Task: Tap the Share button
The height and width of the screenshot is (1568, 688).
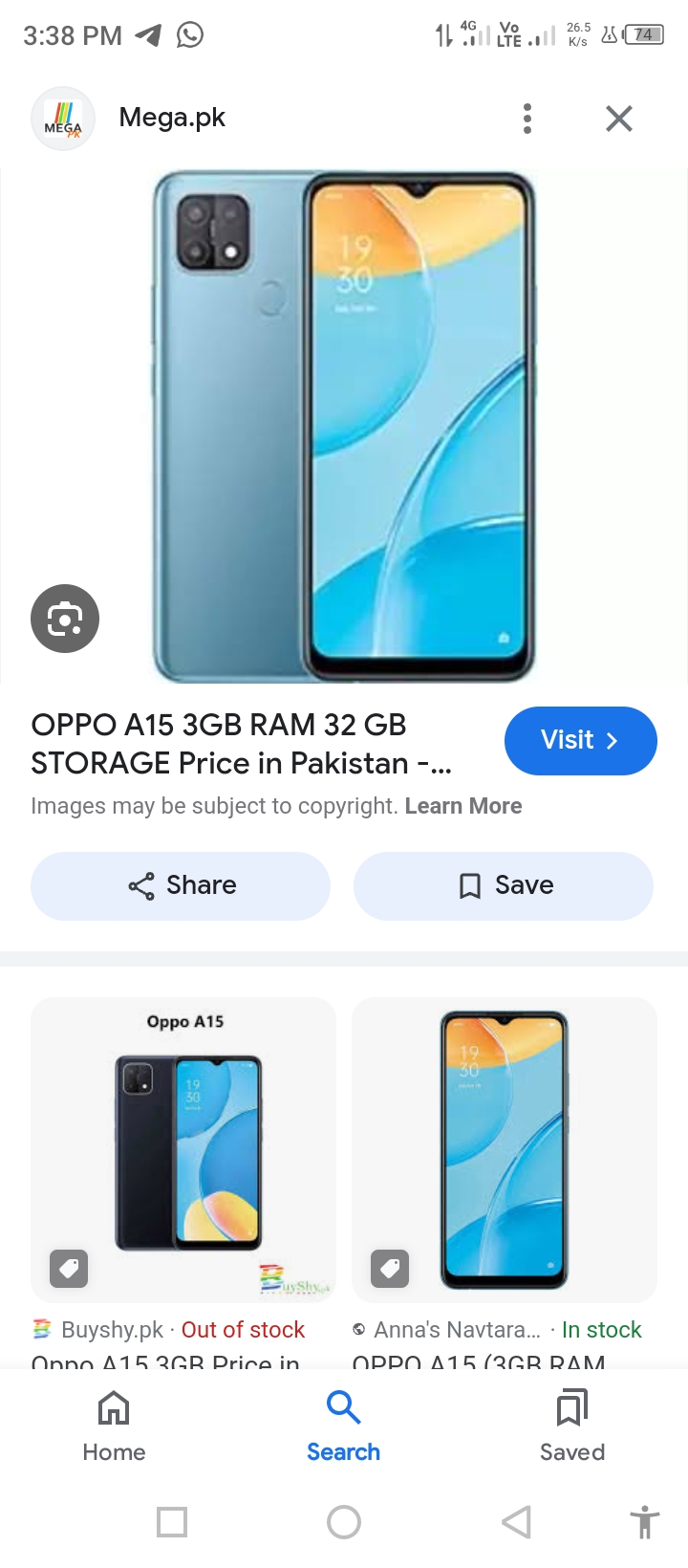Action: pos(181,885)
